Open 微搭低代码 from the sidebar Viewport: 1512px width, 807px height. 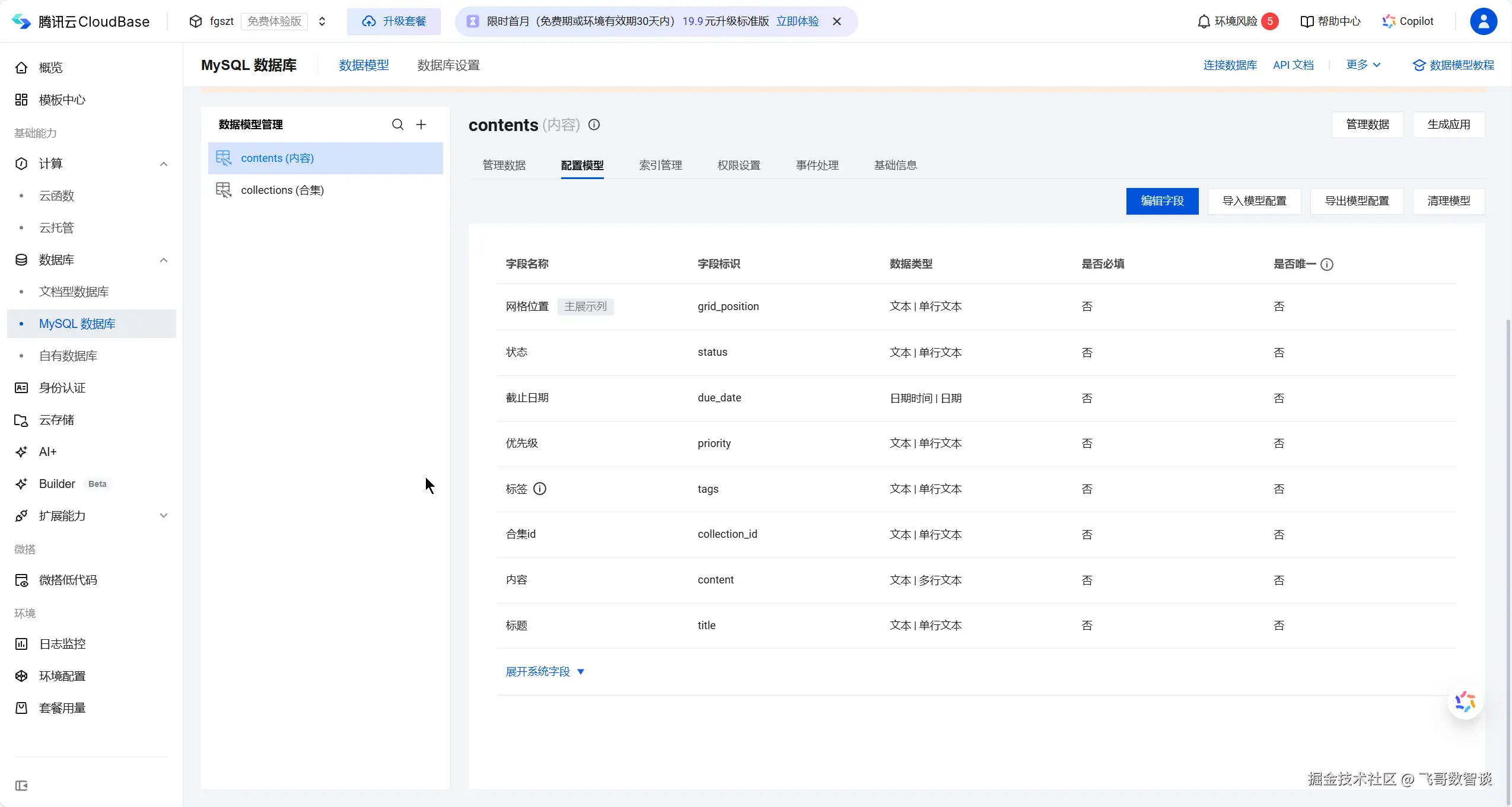pos(68,580)
